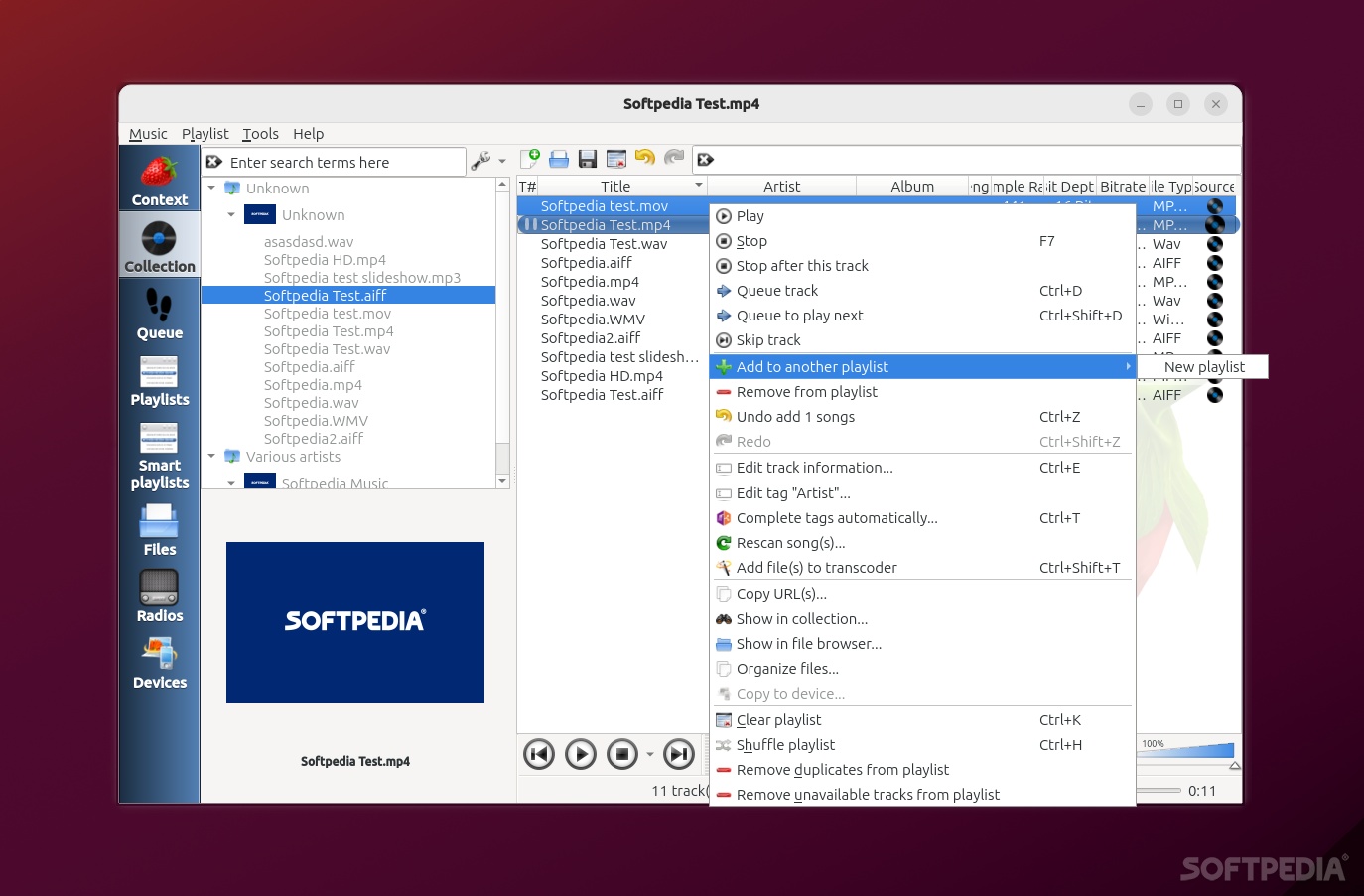Save the current playlist via toolbar

coord(587,159)
